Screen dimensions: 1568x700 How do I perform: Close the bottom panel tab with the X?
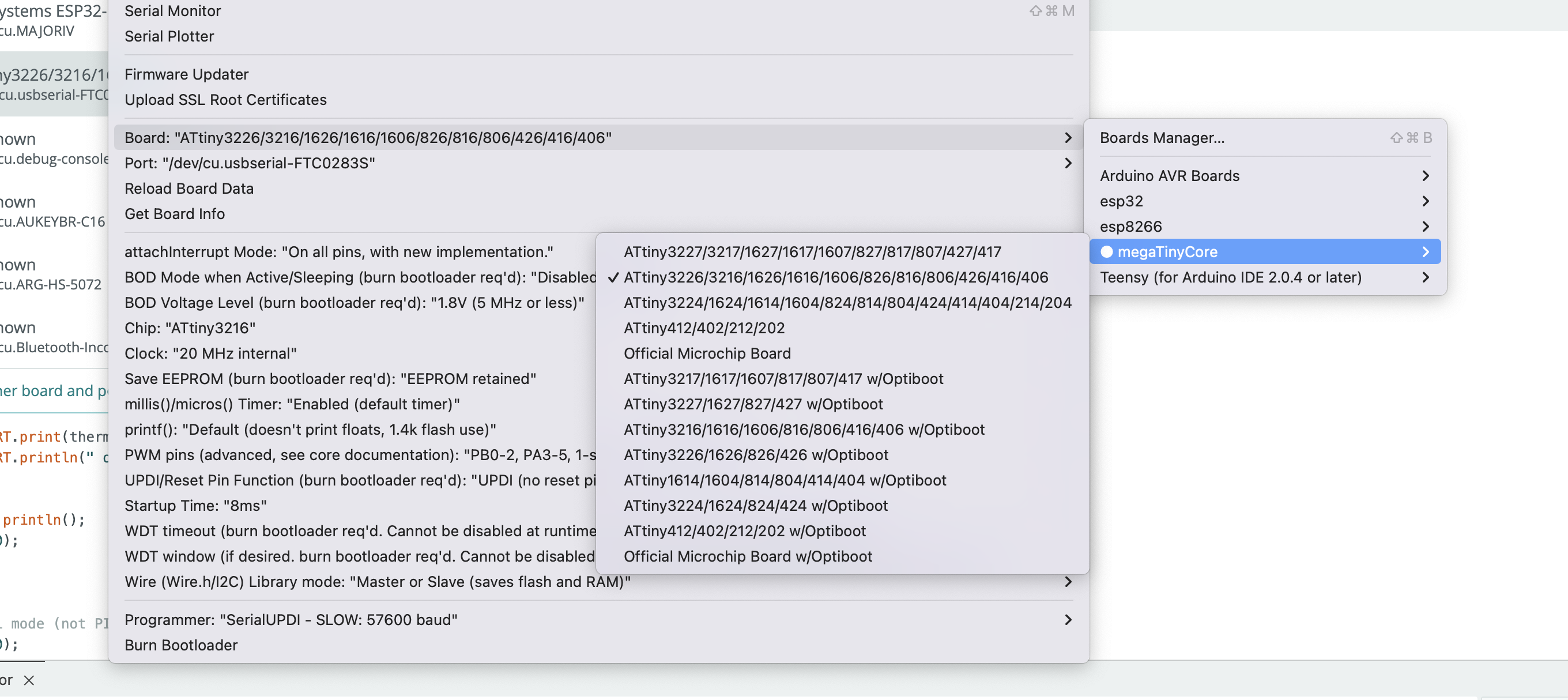(29, 680)
